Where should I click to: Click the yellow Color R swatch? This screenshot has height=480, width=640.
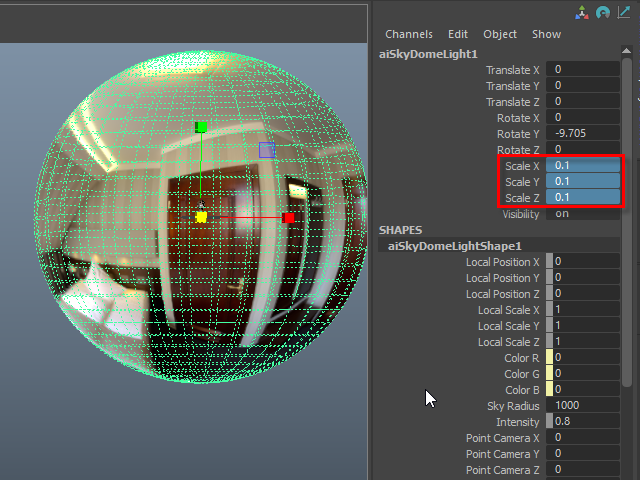pos(547,358)
